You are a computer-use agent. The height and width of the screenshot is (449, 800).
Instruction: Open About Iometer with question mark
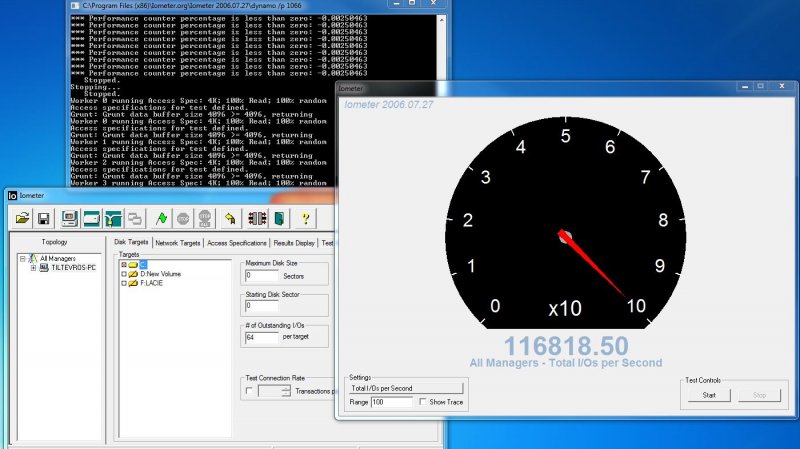pos(305,219)
